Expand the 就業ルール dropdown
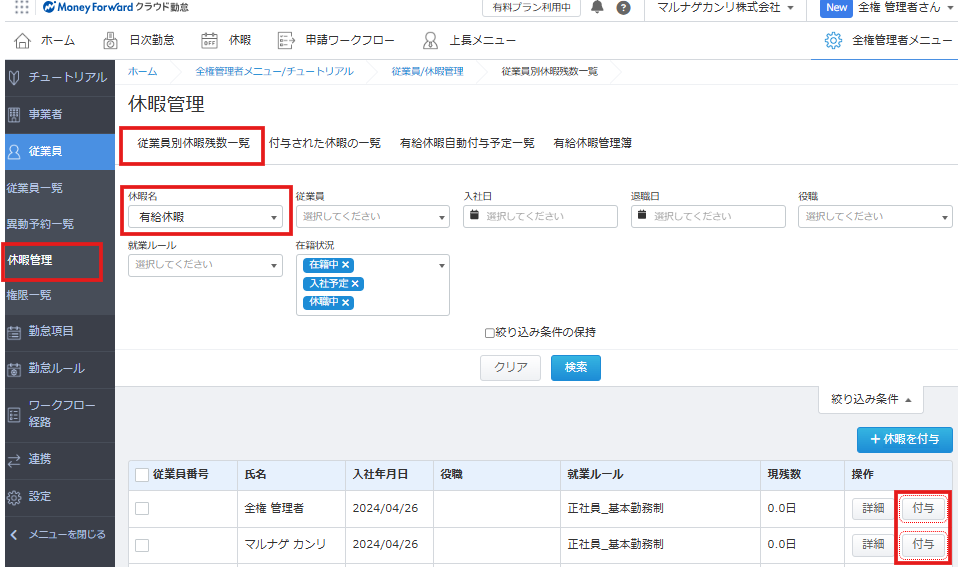The width and height of the screenshot is (958, 567). (205, 265)
